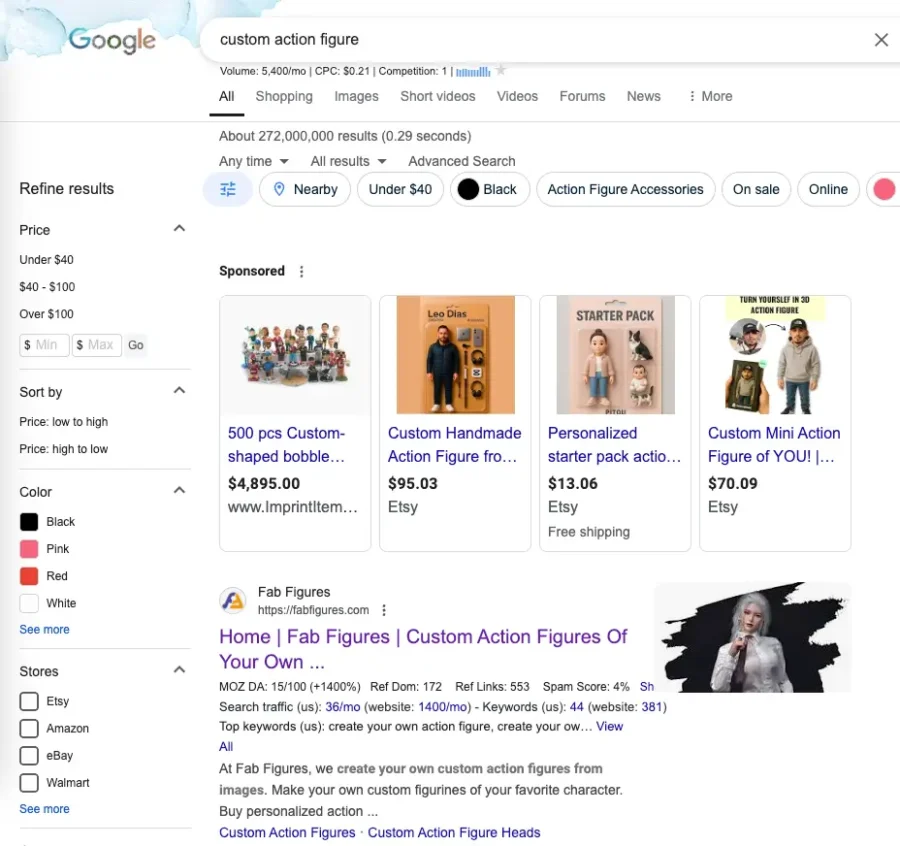Select the Pink color swatch filter

(x=29, y=549)
